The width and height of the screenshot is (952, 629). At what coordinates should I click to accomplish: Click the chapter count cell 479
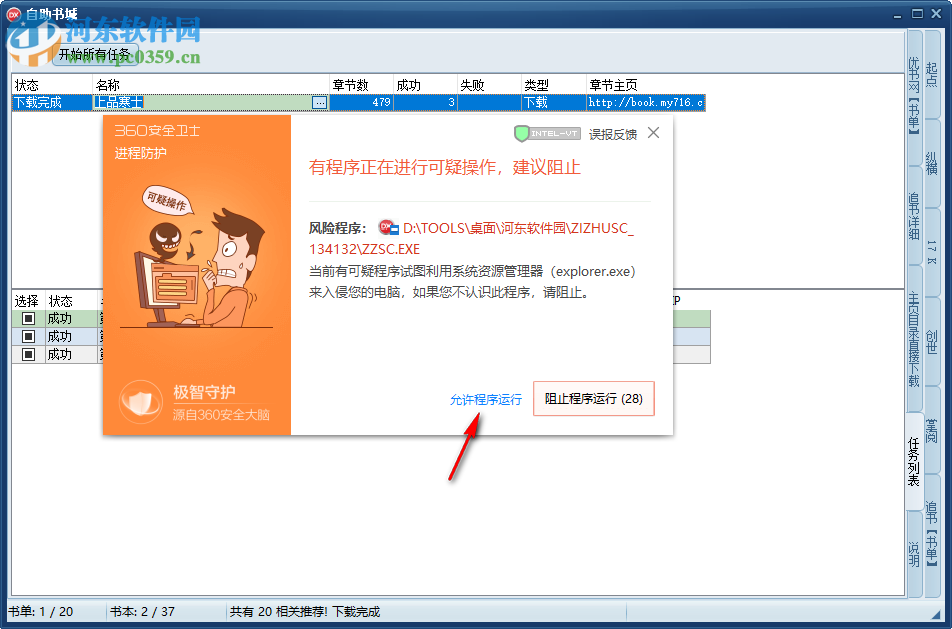click(x=361, y=103)
